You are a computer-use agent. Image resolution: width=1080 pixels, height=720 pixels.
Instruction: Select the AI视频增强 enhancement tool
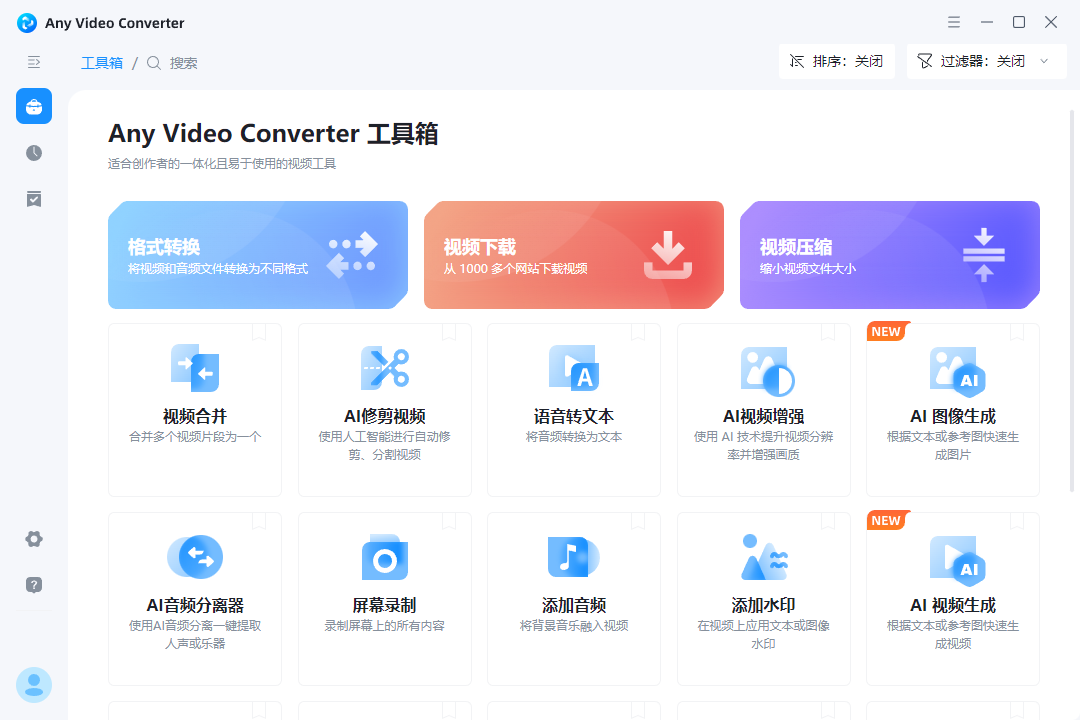[x=763, y=410]
